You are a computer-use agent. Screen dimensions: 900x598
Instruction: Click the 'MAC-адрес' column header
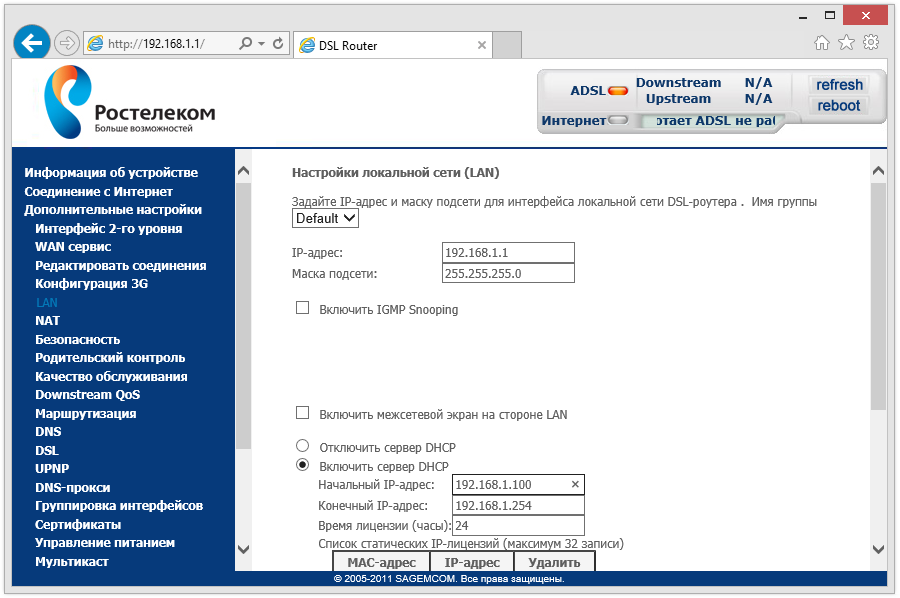pyautogui.click(x=381, y=562)
